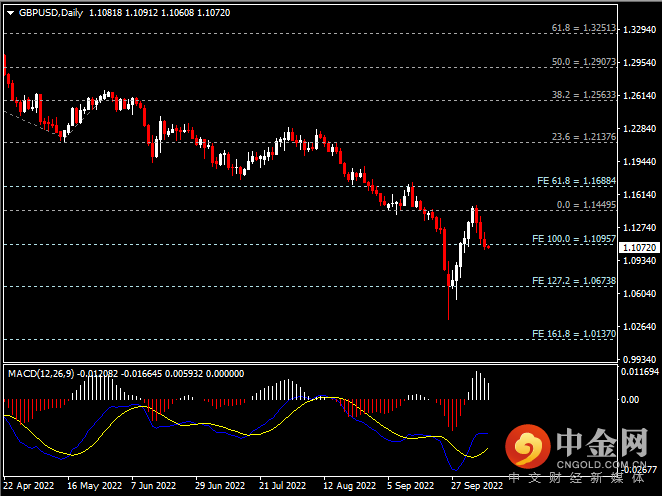Screen dimensions: 662x496
Task: Click the 1.12740 price axis value
Action: pos(639,228)
